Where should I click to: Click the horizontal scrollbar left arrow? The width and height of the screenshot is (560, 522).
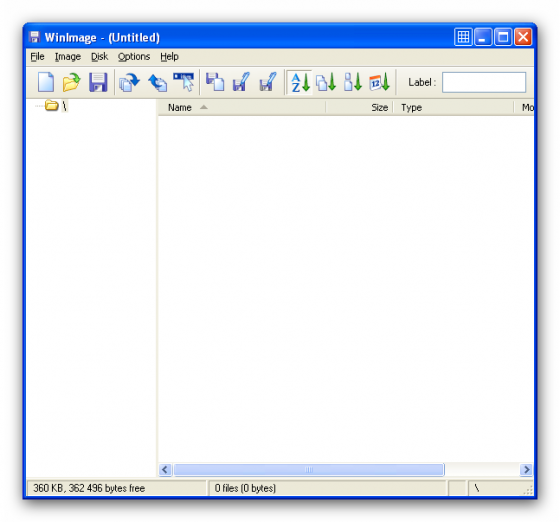165,470
